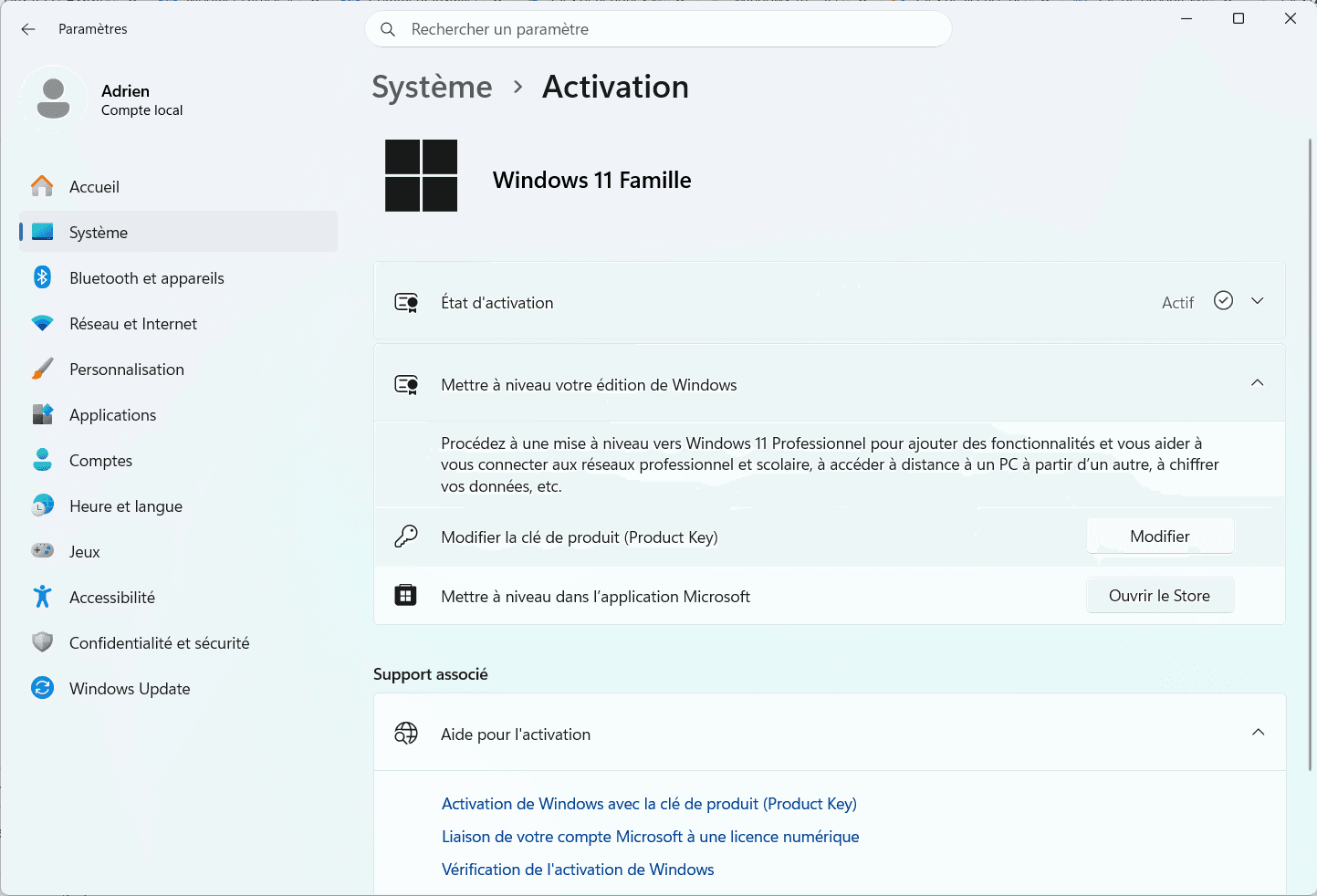Viewport: 1317px width, 896px height.
Task: Click the Bluetooth icon in sidebar
Action: tap(42, 277)
